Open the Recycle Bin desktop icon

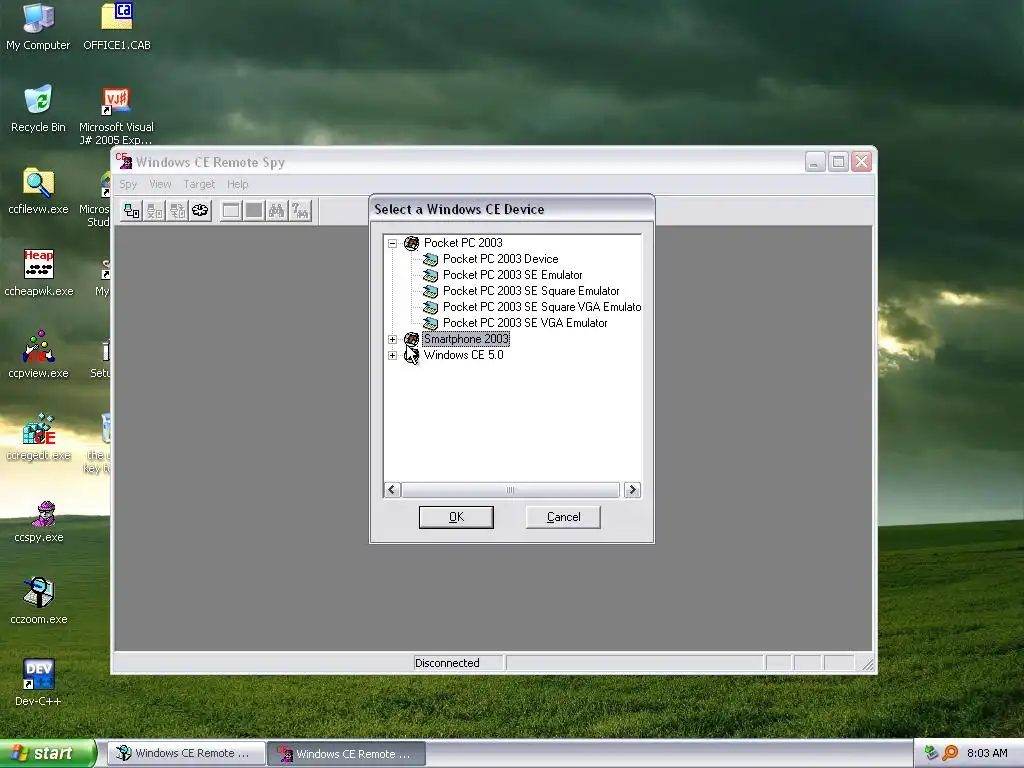(x=38, y=108)
